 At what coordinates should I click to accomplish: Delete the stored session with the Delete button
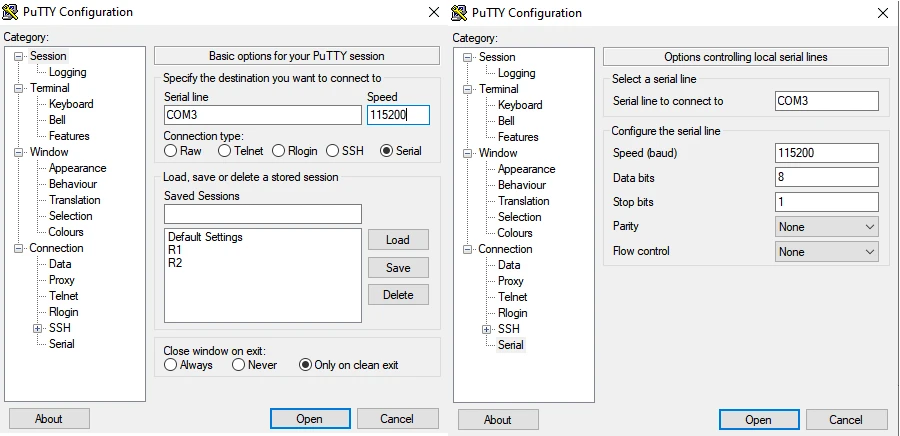tap(397, 295)
